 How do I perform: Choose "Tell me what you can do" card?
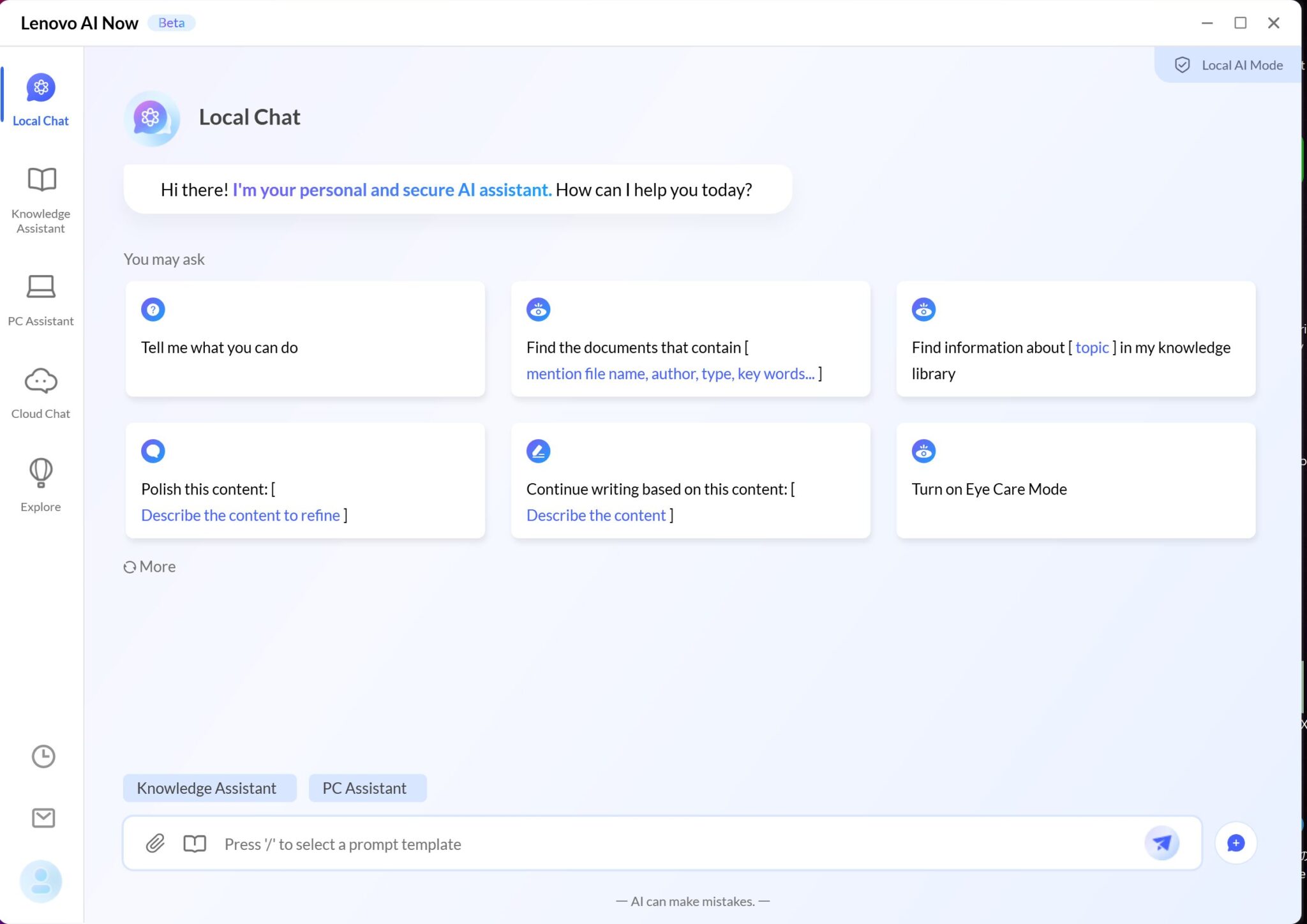305,339
